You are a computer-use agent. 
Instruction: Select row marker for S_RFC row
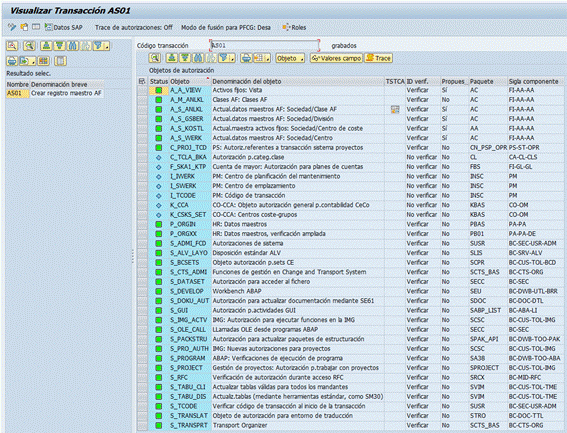click(142, 378)
